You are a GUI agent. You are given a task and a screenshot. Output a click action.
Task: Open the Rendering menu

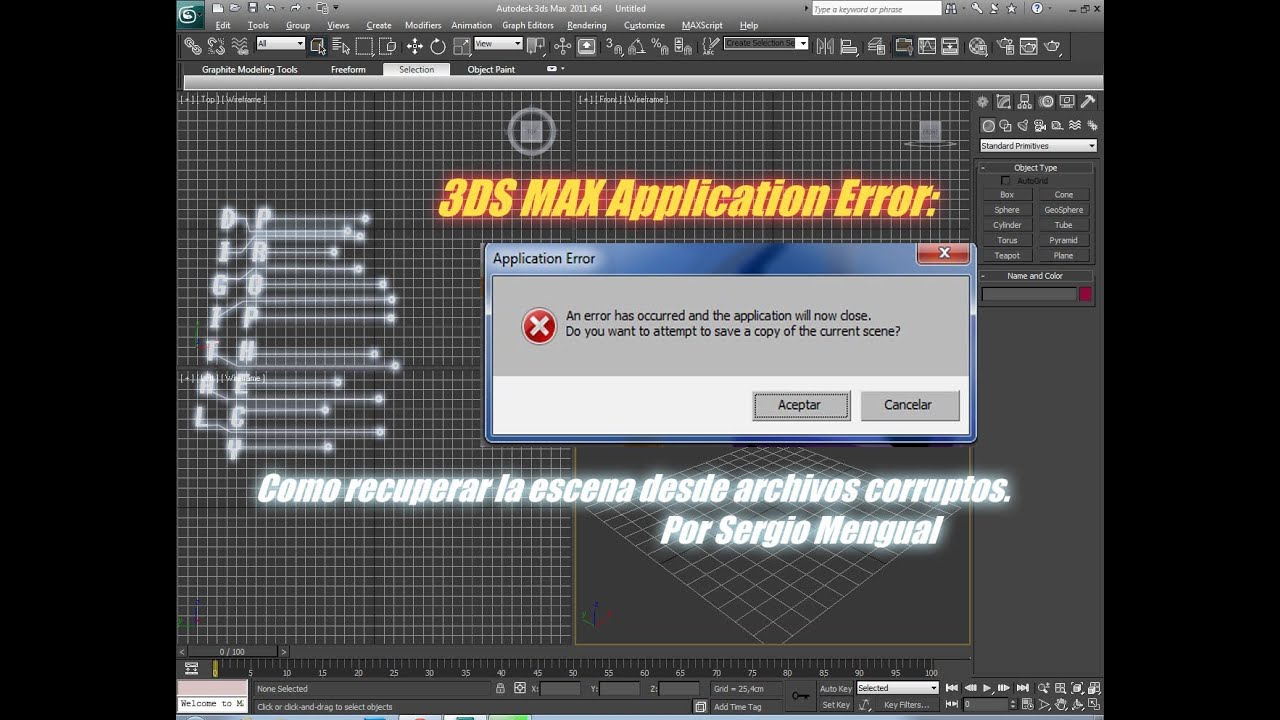click(x=587, y=26)
